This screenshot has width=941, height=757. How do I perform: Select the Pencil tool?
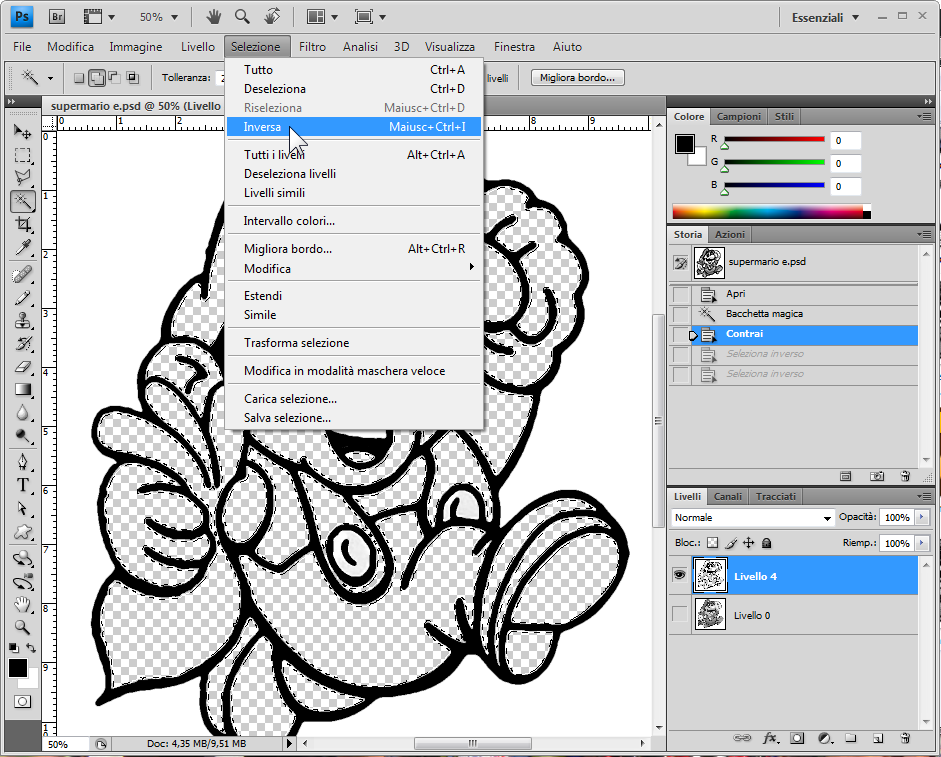23,298
